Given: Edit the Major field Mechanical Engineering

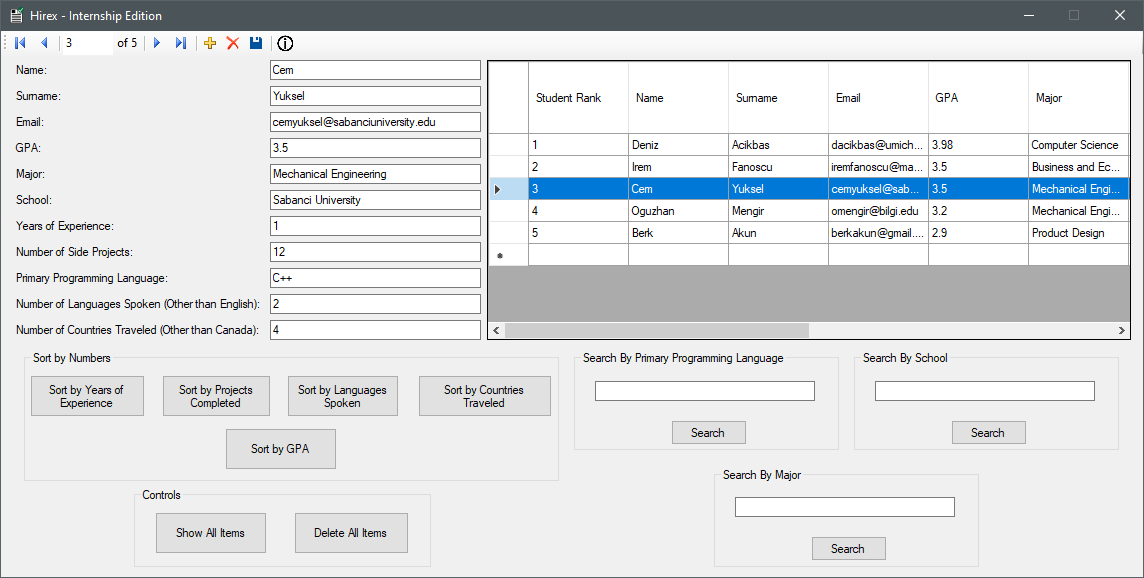Looking at the screenshot, I should [375, 174].
